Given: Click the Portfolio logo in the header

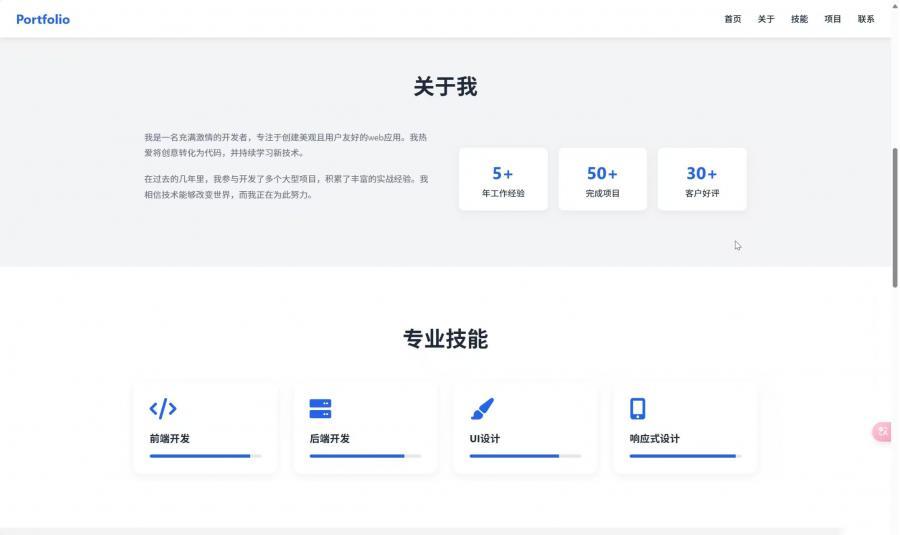Looking at the screenshot, I should (x=43, y=19).
